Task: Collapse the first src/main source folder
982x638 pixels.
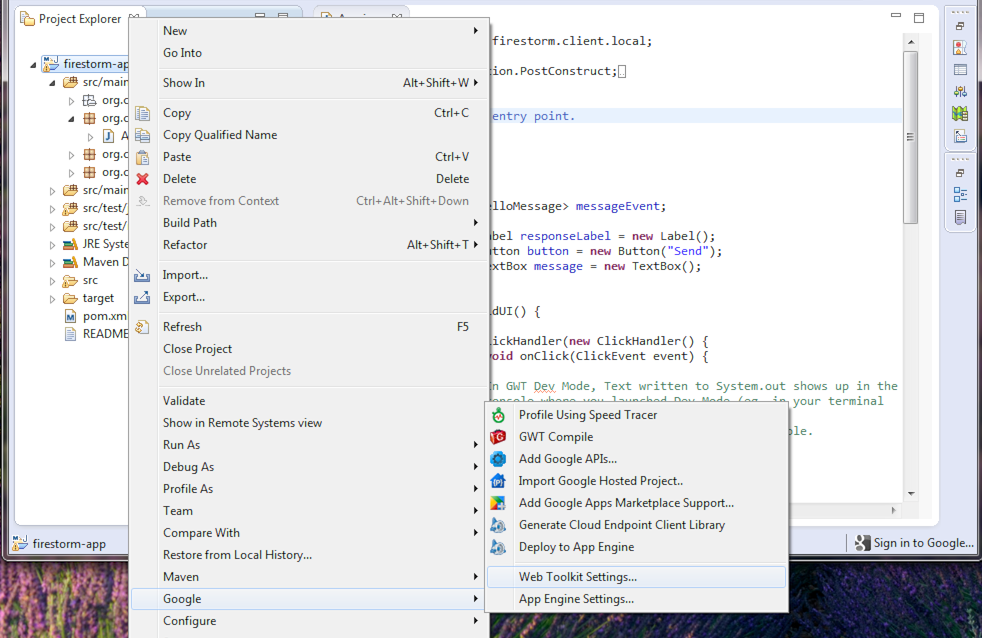Action: pos(52,83)
